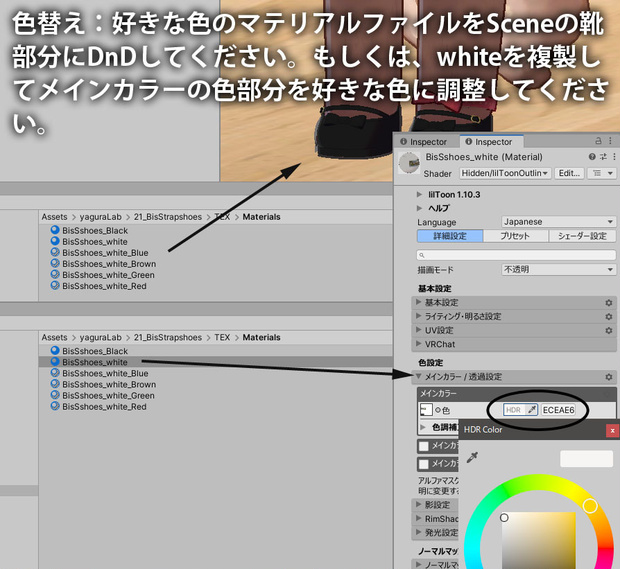Viewport: 620px width, 569px height.
Task: Open the gear menu for メインカラー / 透過設定
Action: (609, 377)
